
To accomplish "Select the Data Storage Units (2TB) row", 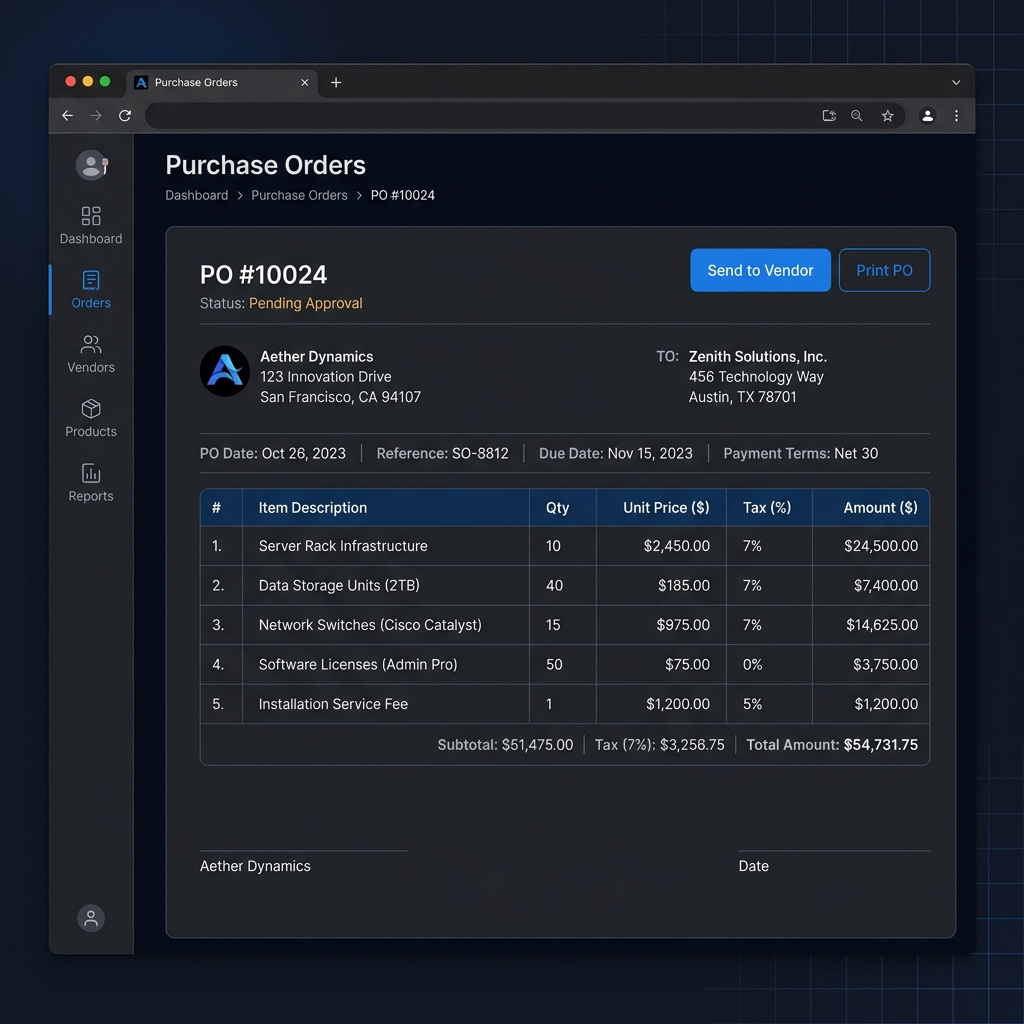I will pos(565,585).
